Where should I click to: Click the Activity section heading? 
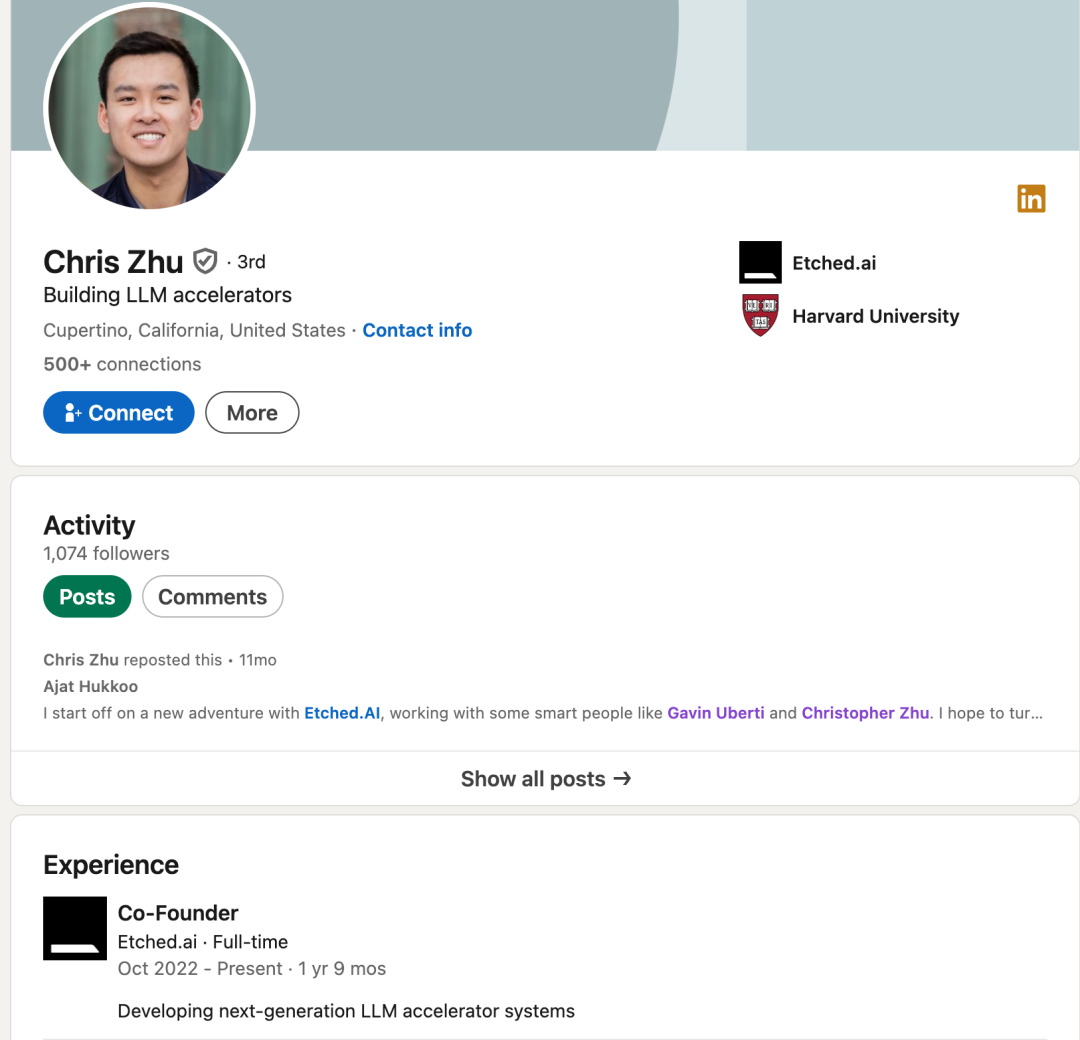90,526
